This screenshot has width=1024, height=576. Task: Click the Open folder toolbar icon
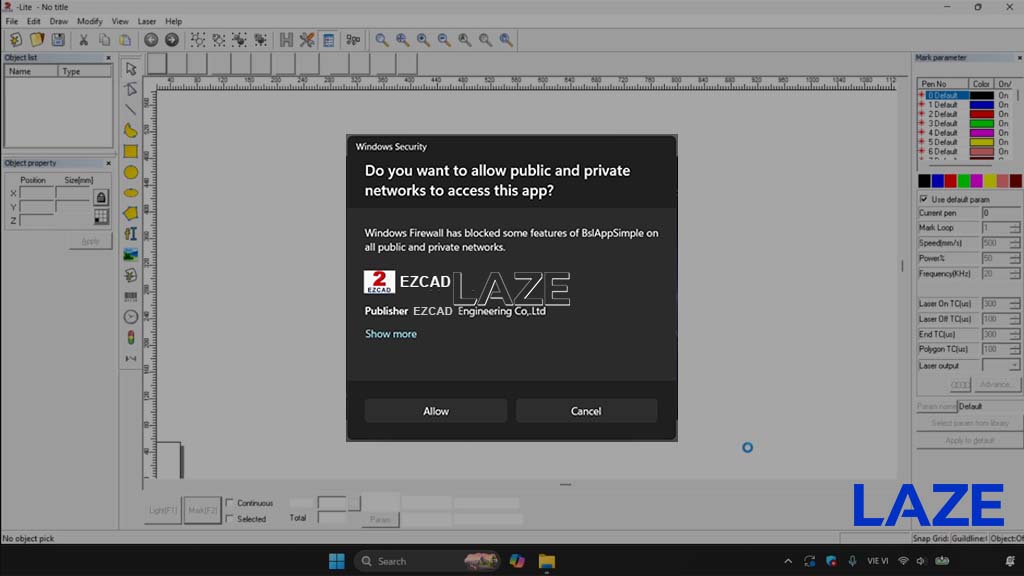click(37, 40)
